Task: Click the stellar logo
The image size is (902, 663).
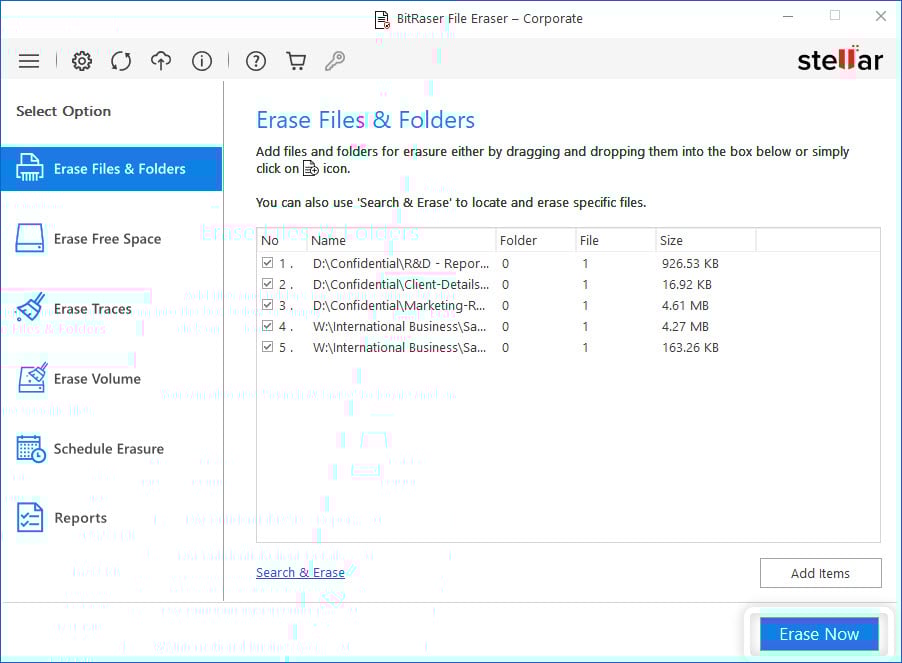Action: coord(840,59)
